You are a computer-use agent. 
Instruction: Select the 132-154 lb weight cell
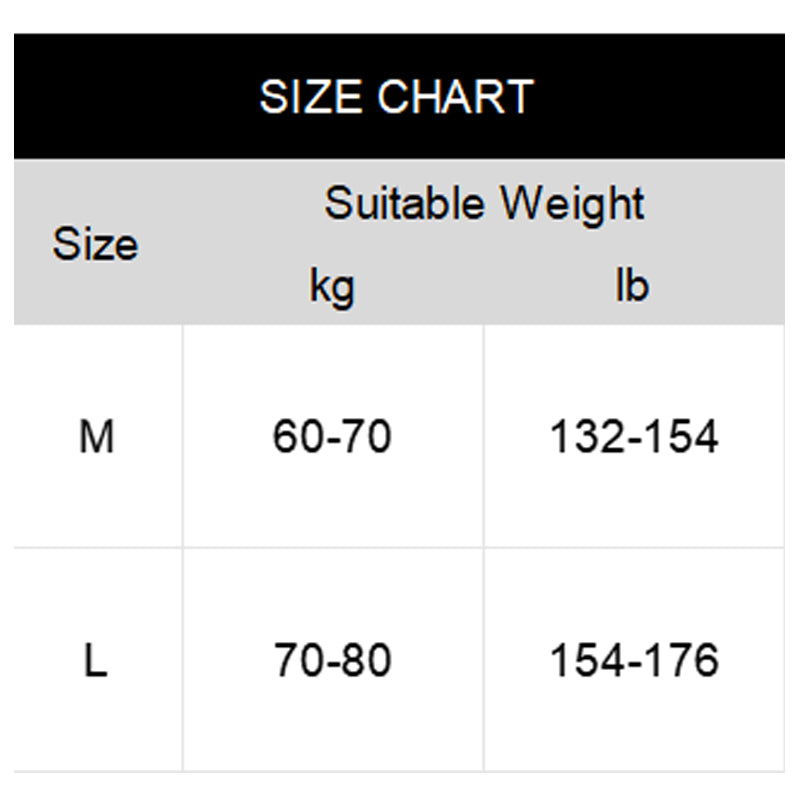click(x=634, y=437)
